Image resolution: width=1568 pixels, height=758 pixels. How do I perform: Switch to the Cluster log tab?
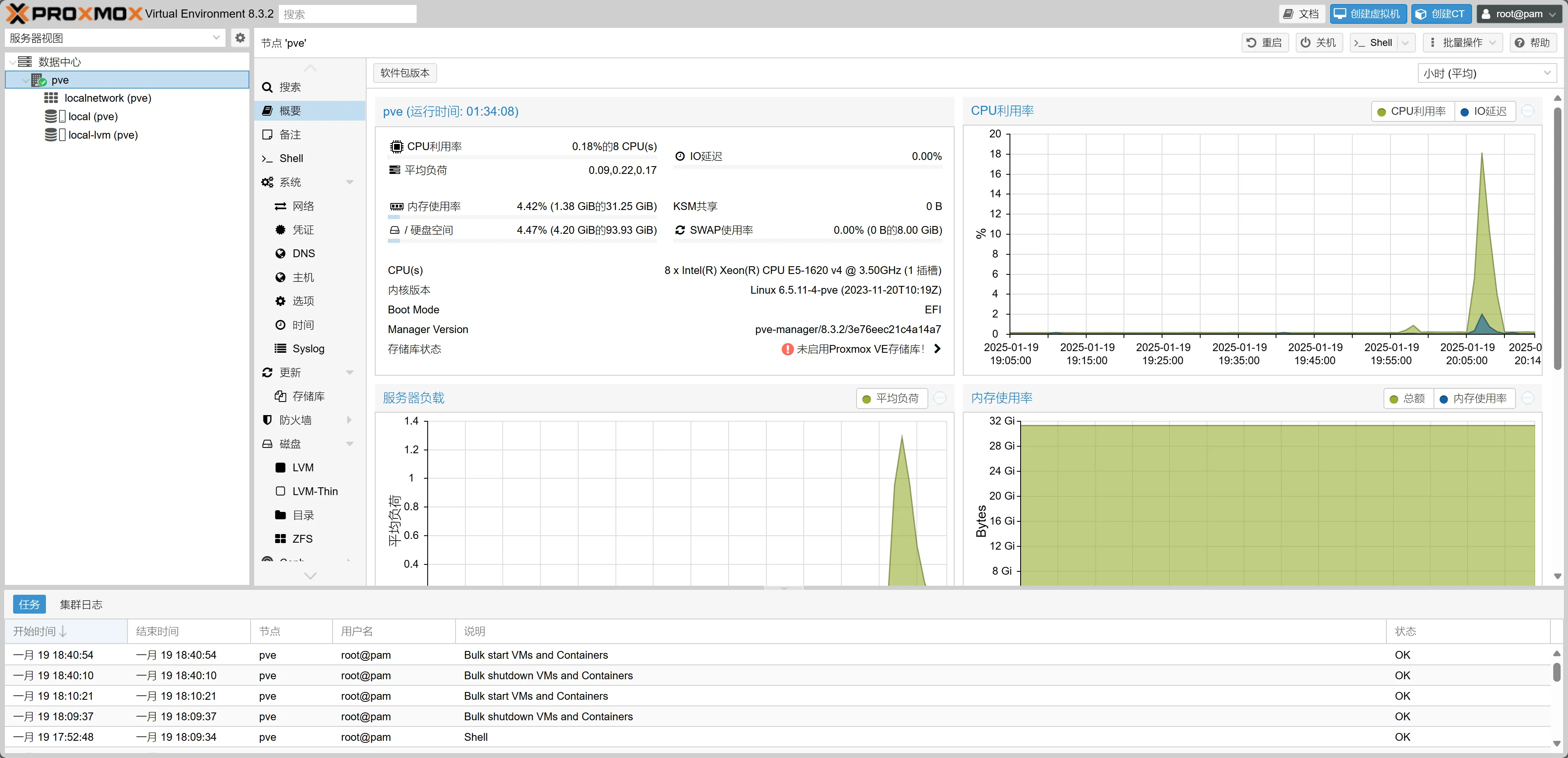81,605
